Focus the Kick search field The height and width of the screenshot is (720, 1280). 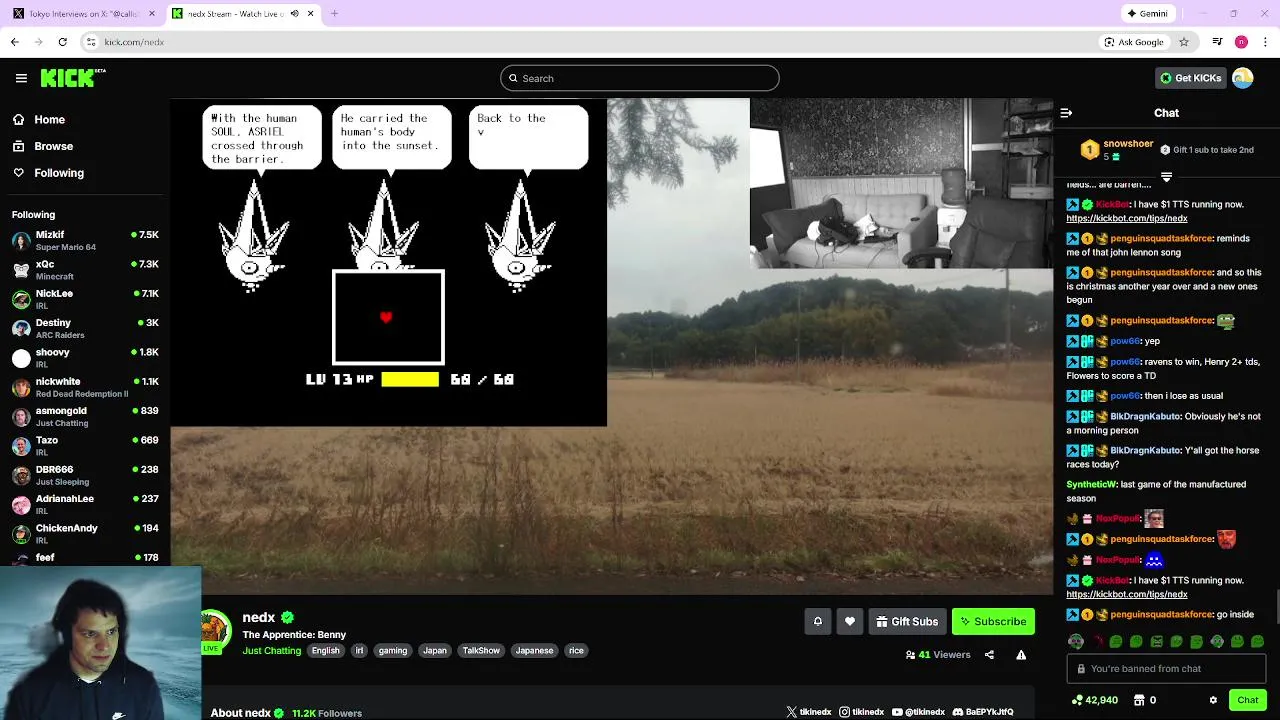click(x=640, y=78)
